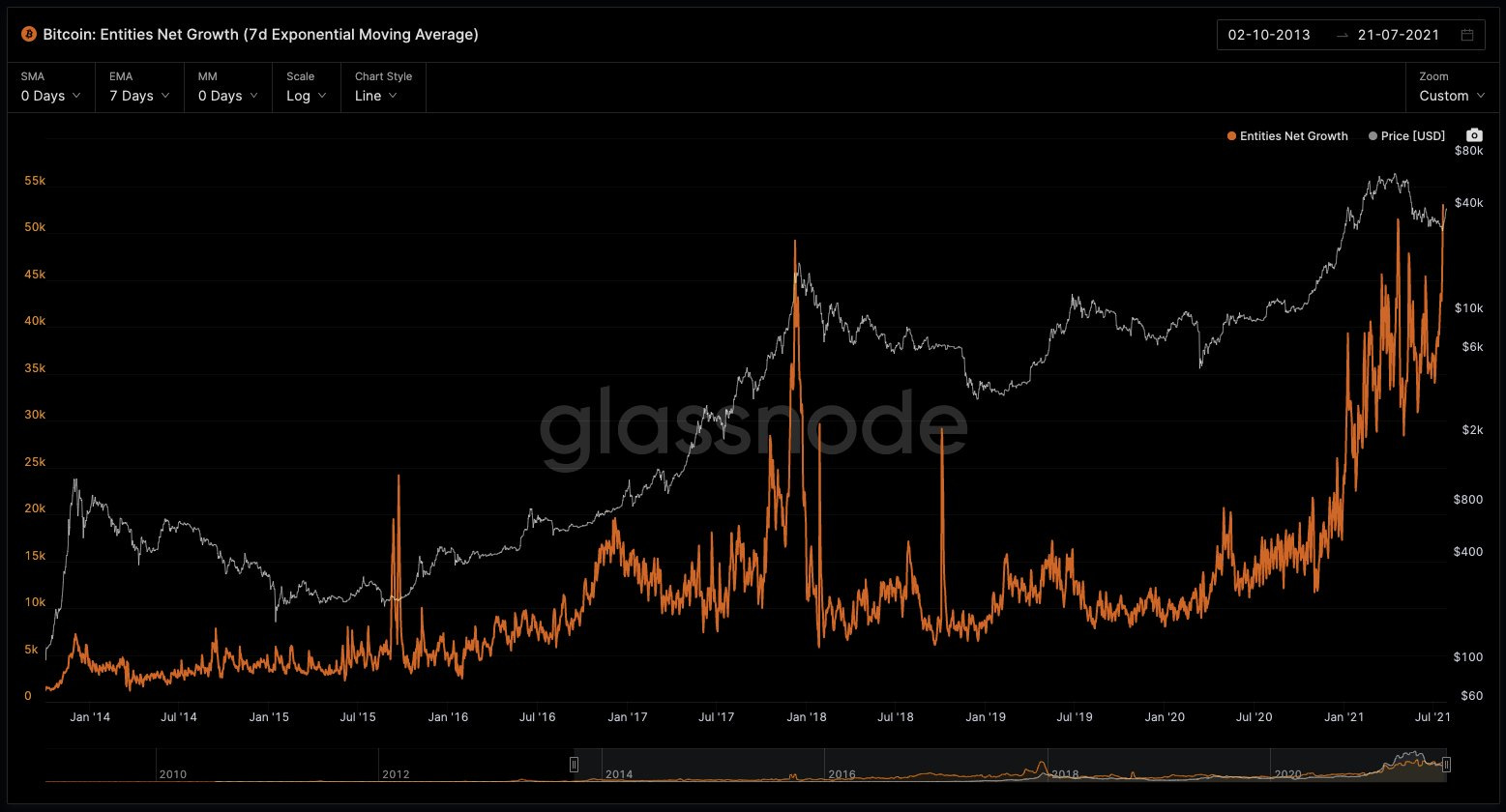Click the Jul '21 x-axis label
The height and width of the screenshot is (812, 1506).
1432,717
